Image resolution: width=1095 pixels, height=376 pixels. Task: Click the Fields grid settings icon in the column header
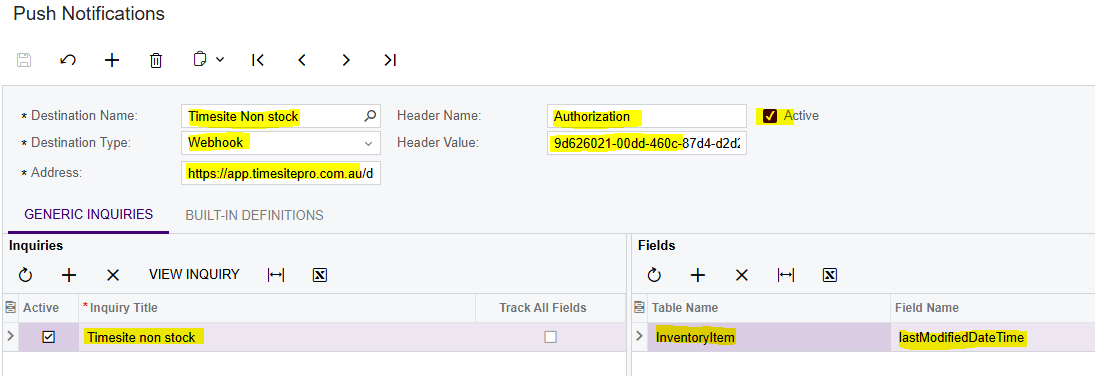coord(639,308)
